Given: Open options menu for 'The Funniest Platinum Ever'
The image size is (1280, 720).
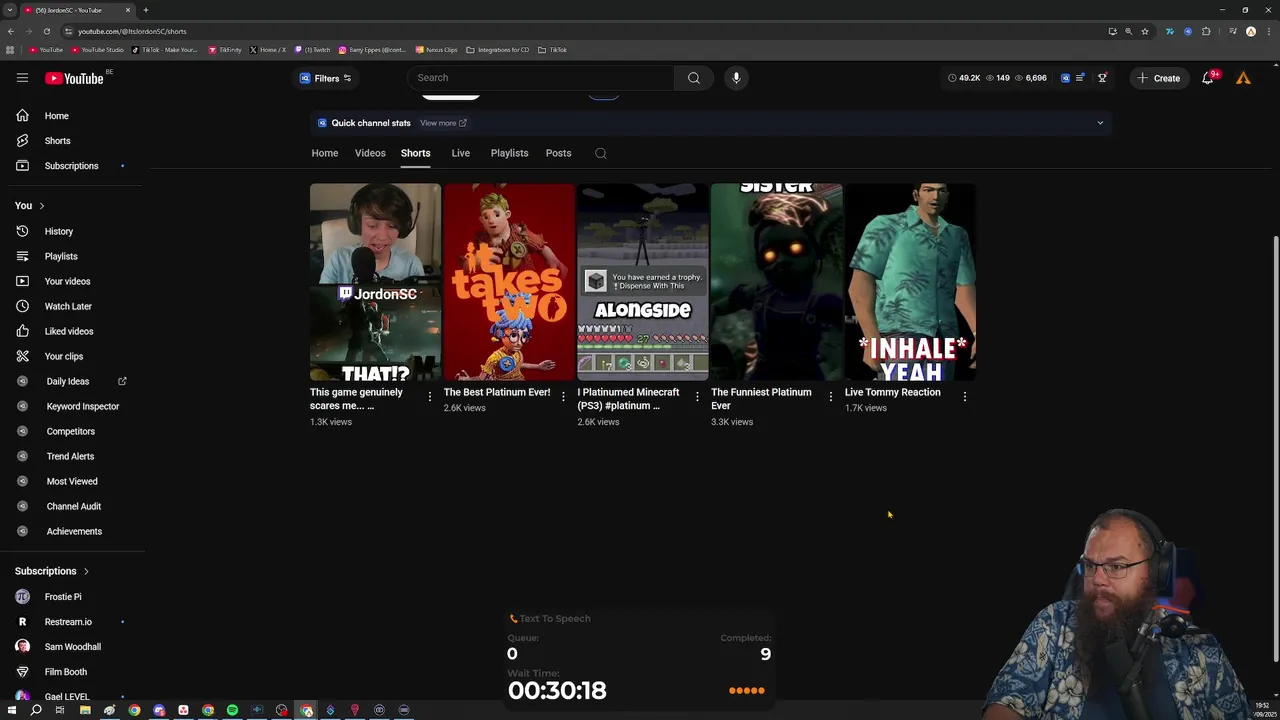Looking at the screenshot, I should [x=830, y=397].
